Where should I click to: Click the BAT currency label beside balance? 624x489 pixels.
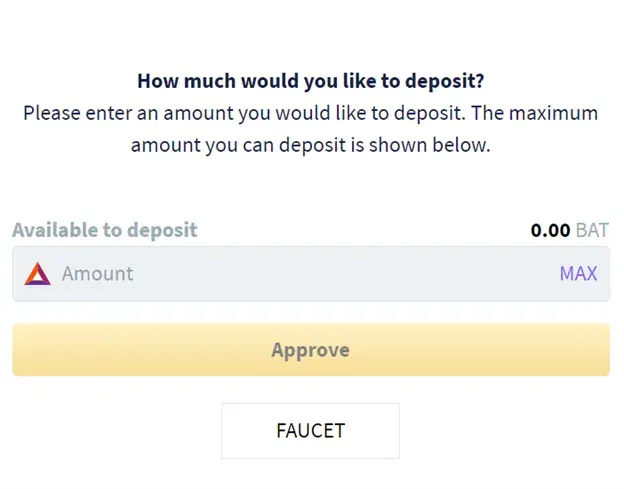point(592,230)
